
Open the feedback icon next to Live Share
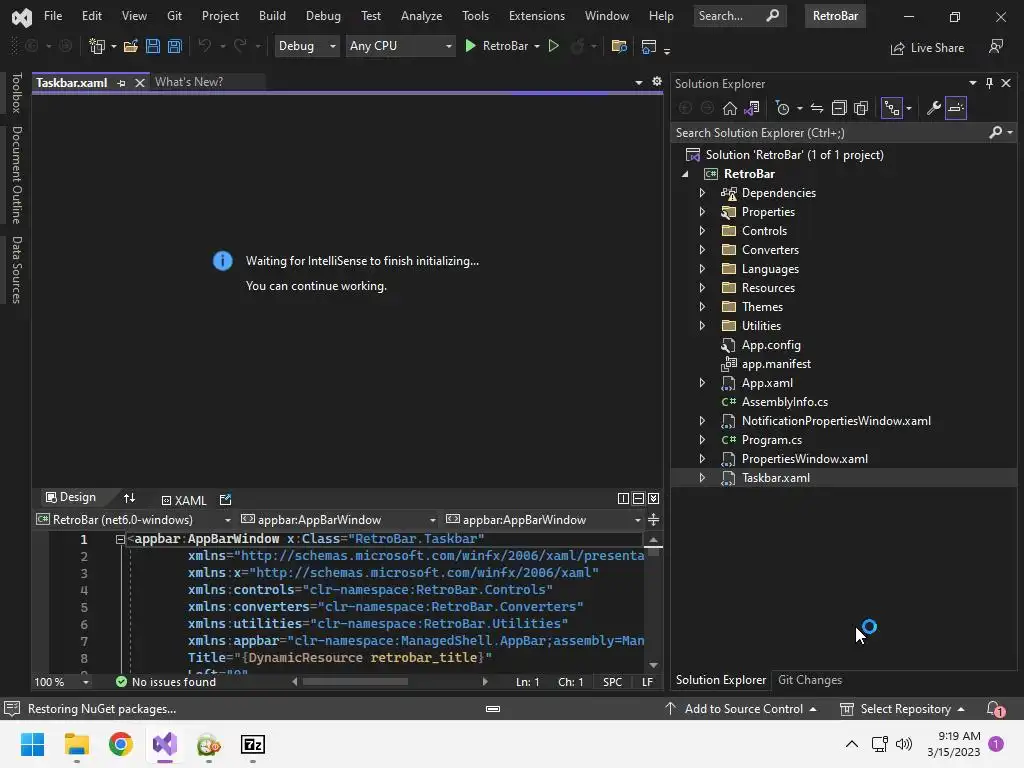click(x=995, y=46)
